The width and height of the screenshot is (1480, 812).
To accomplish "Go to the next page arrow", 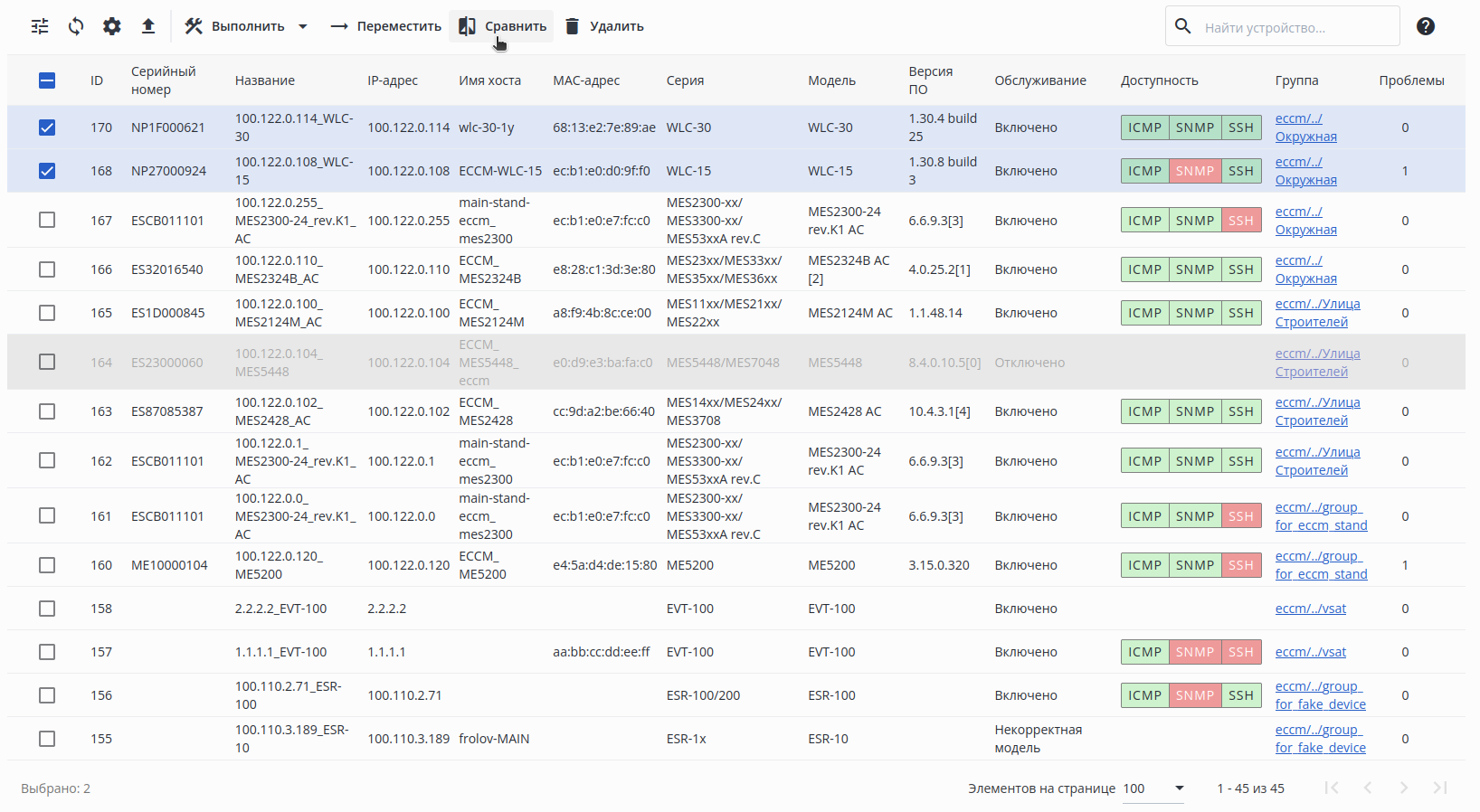I will [x=1404, y=788].
